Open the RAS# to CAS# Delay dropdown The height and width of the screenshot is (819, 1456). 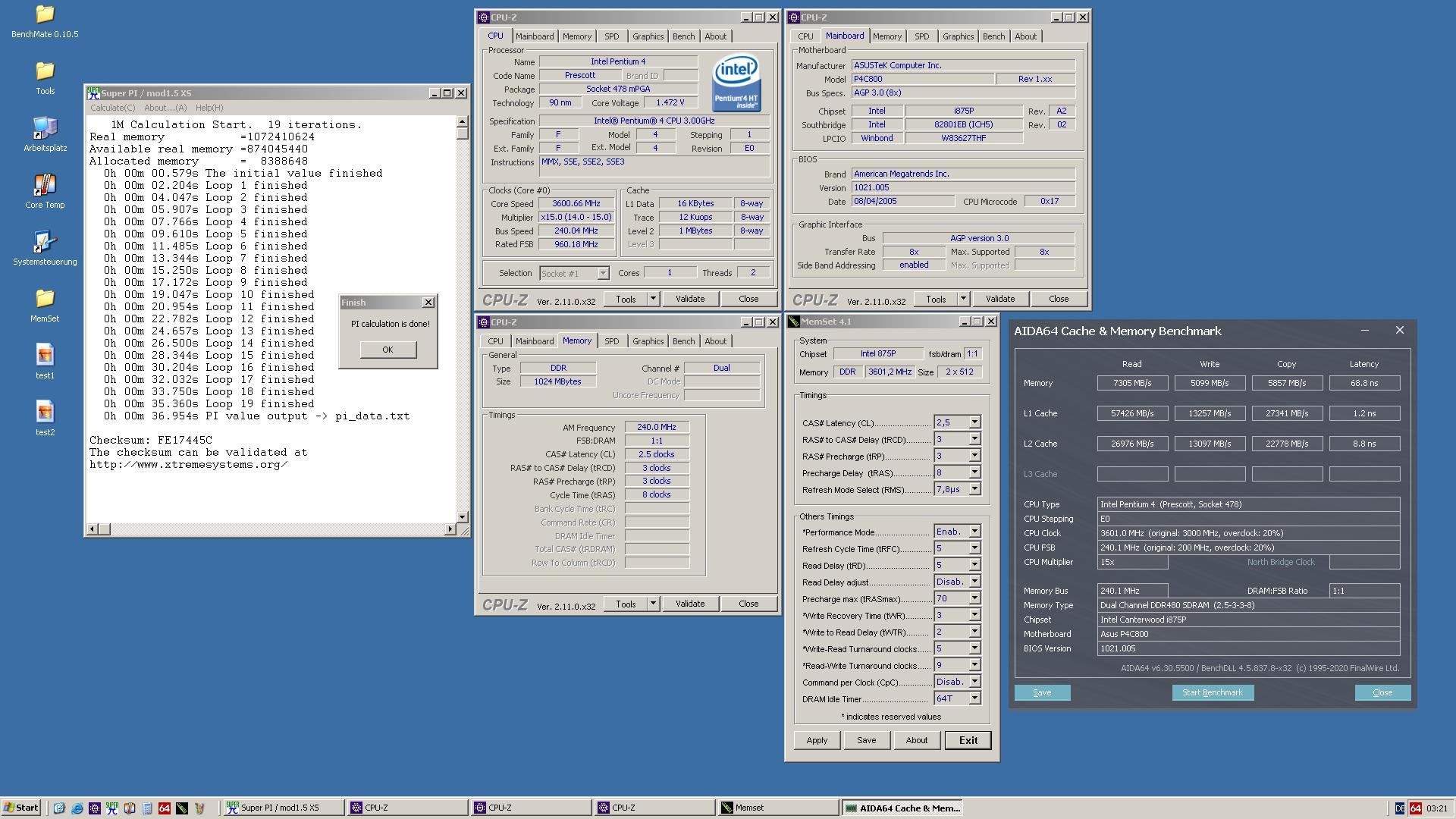click(974, 439)
